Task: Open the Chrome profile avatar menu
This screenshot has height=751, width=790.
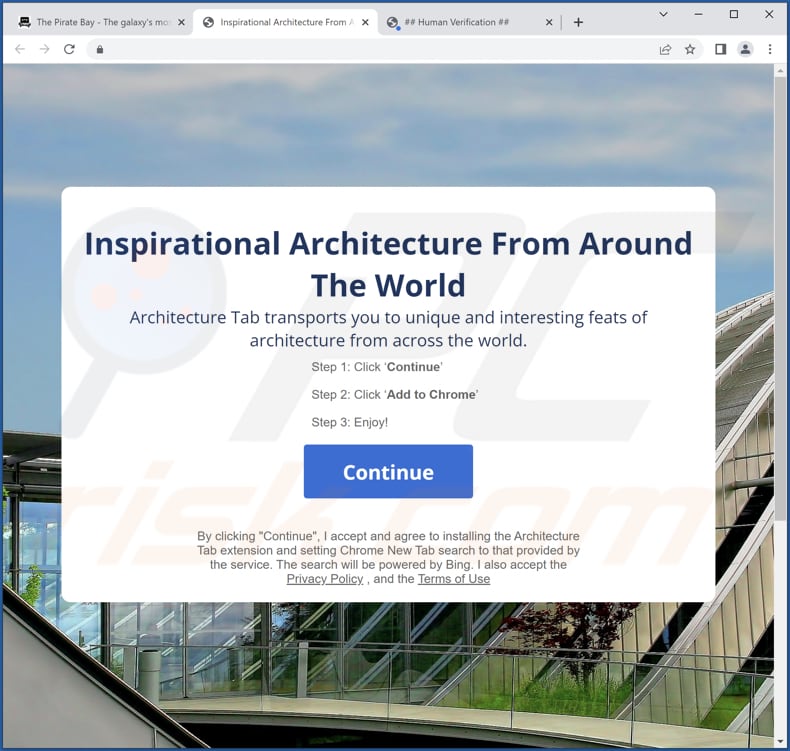Action: click(745, 49)
